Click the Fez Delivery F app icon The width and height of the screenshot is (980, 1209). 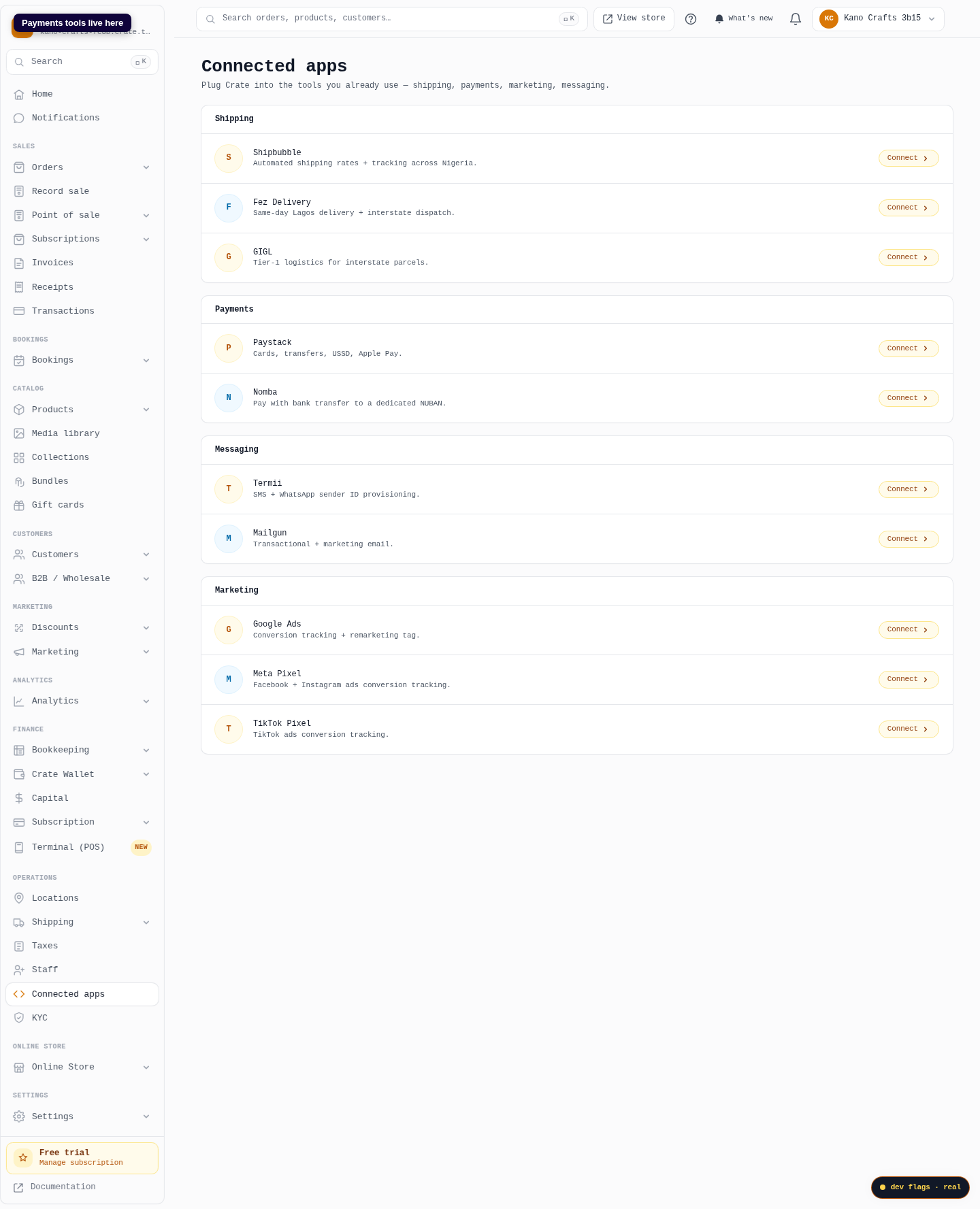(229, 208)
